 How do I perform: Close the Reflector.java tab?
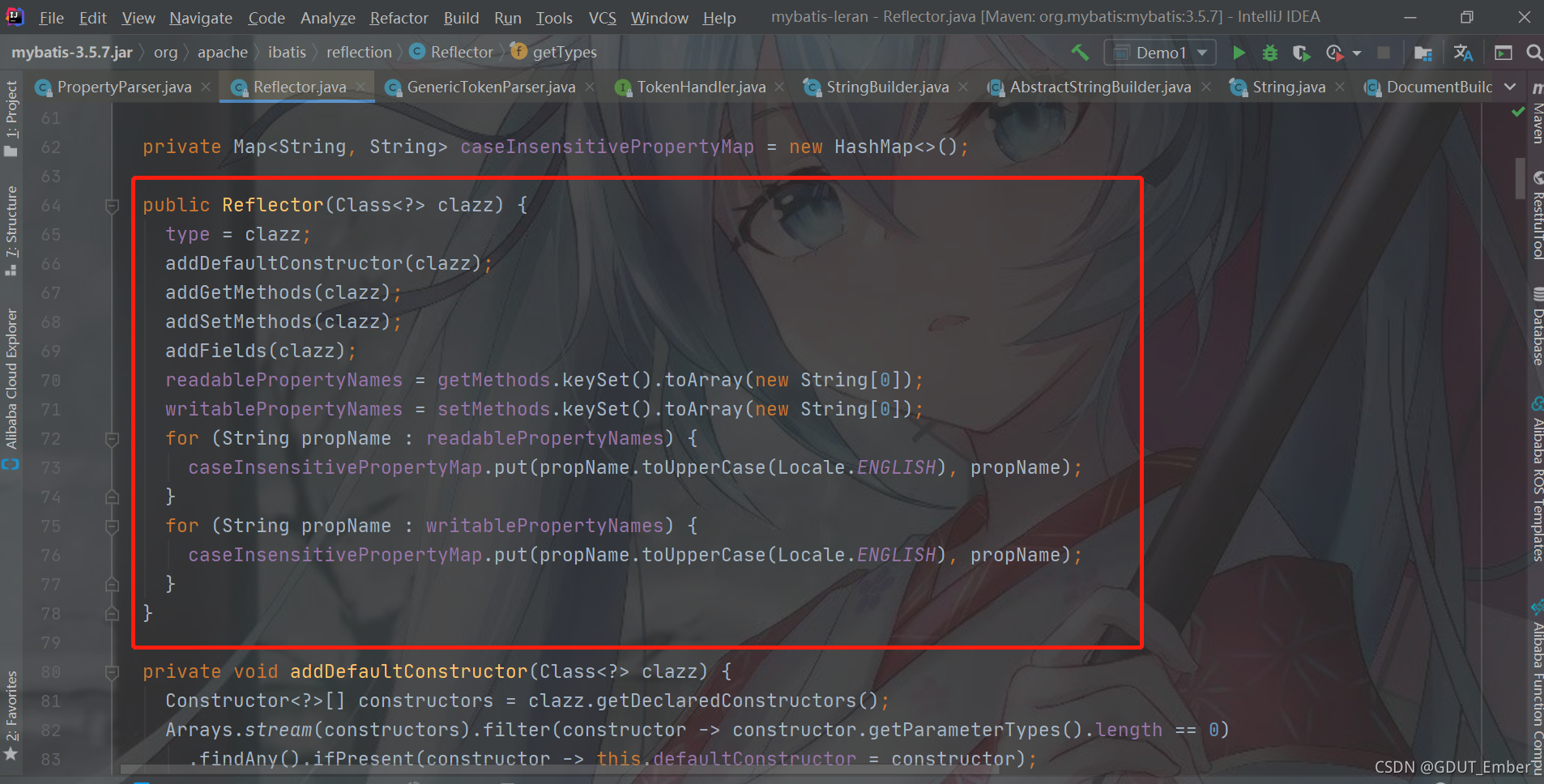(361, 87)
